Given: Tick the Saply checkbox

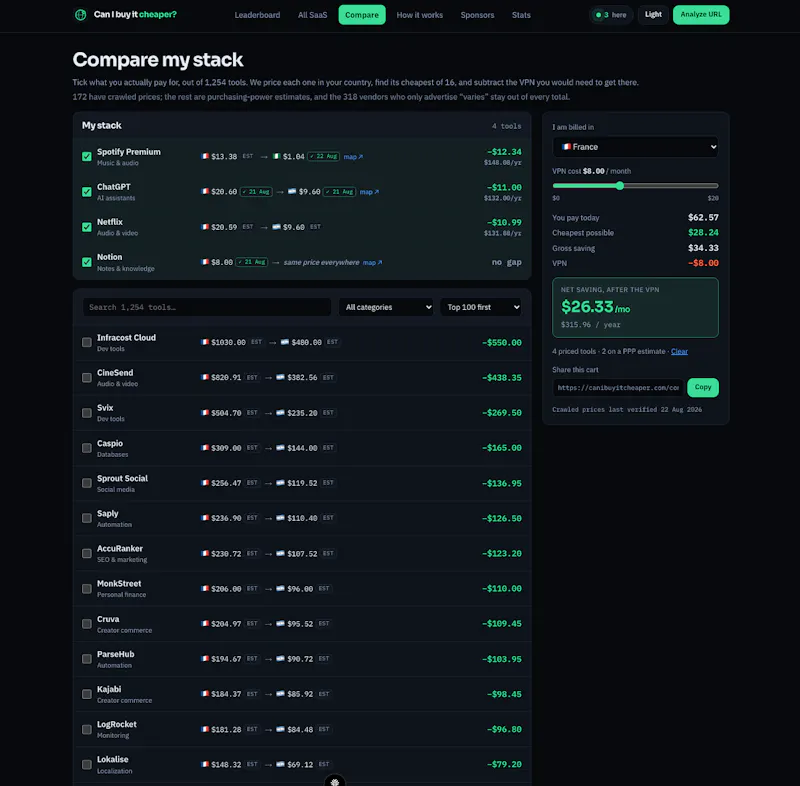Looking at the screenshot, I should click(87, 518).
